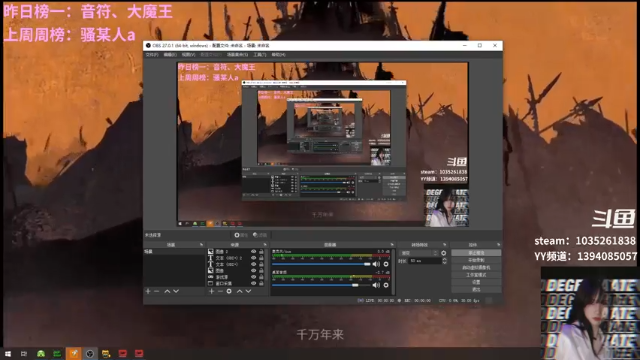Select the 场景 item in Scenes list
The width and height of the screenshot is (640, 360).
pyautogui.click(x=174, y=251)
